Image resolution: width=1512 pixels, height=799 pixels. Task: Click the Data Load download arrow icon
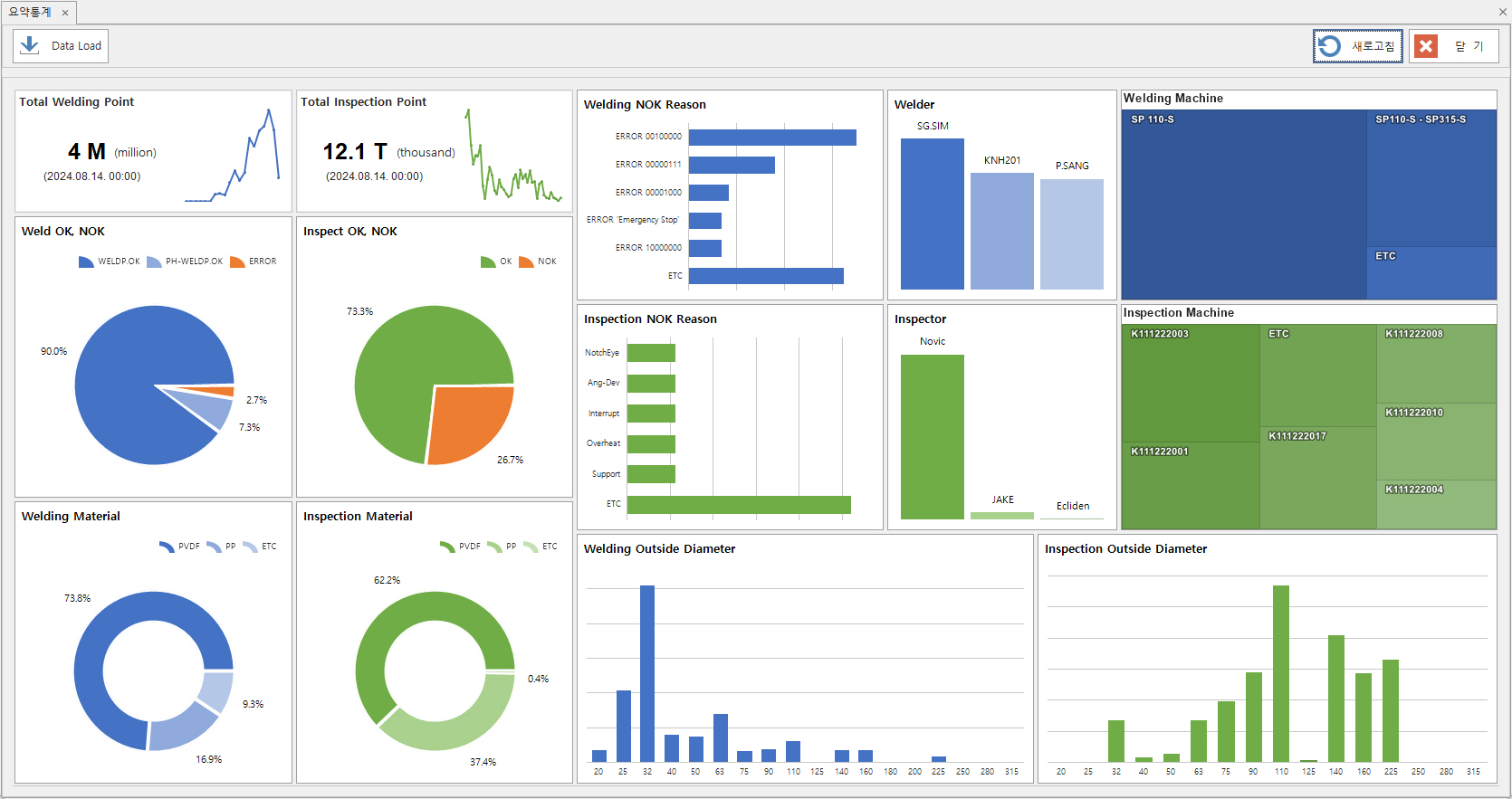click(x=30, y=45)
